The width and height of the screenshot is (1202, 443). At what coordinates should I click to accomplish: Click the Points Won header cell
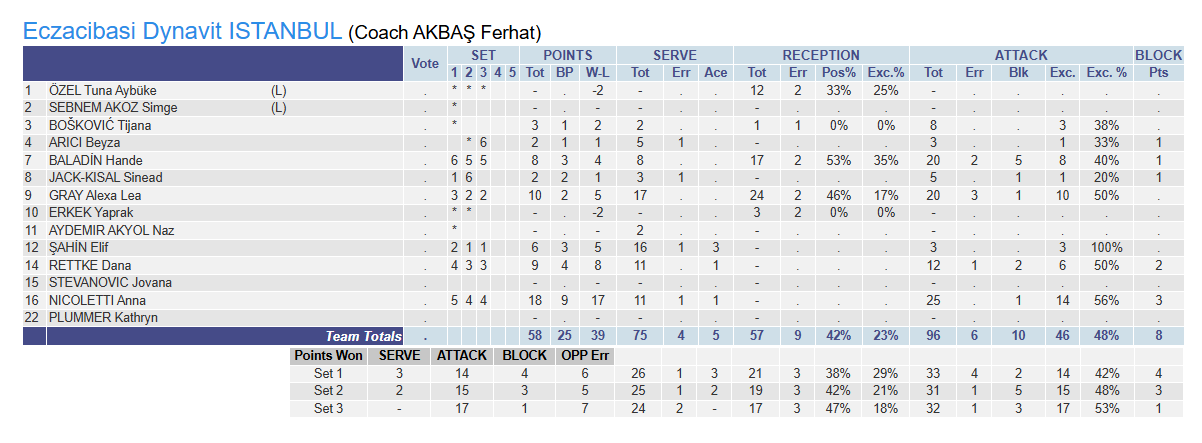[x=327, y=355]
